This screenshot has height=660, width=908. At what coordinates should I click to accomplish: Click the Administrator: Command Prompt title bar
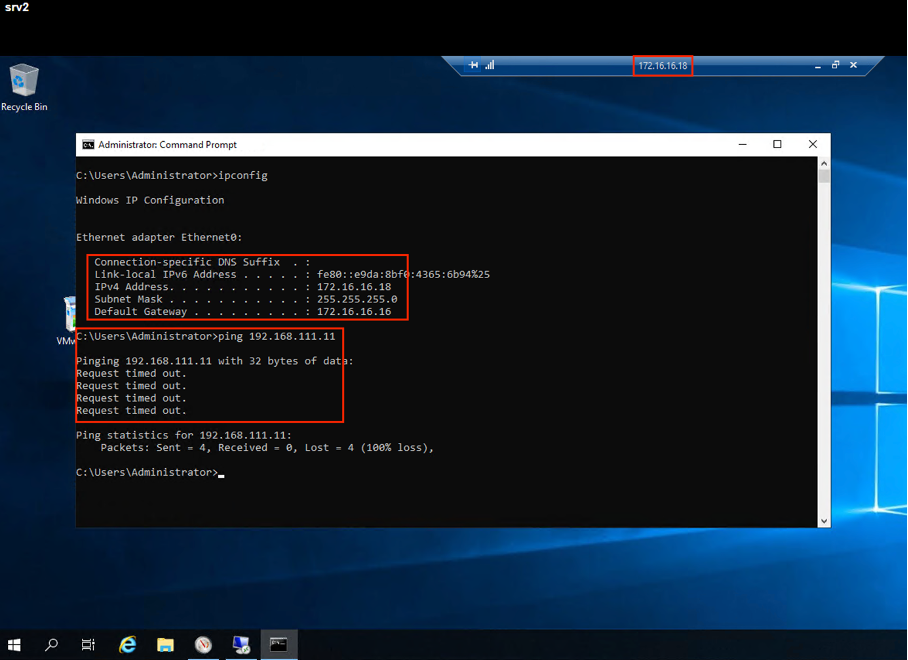[400, 145]
